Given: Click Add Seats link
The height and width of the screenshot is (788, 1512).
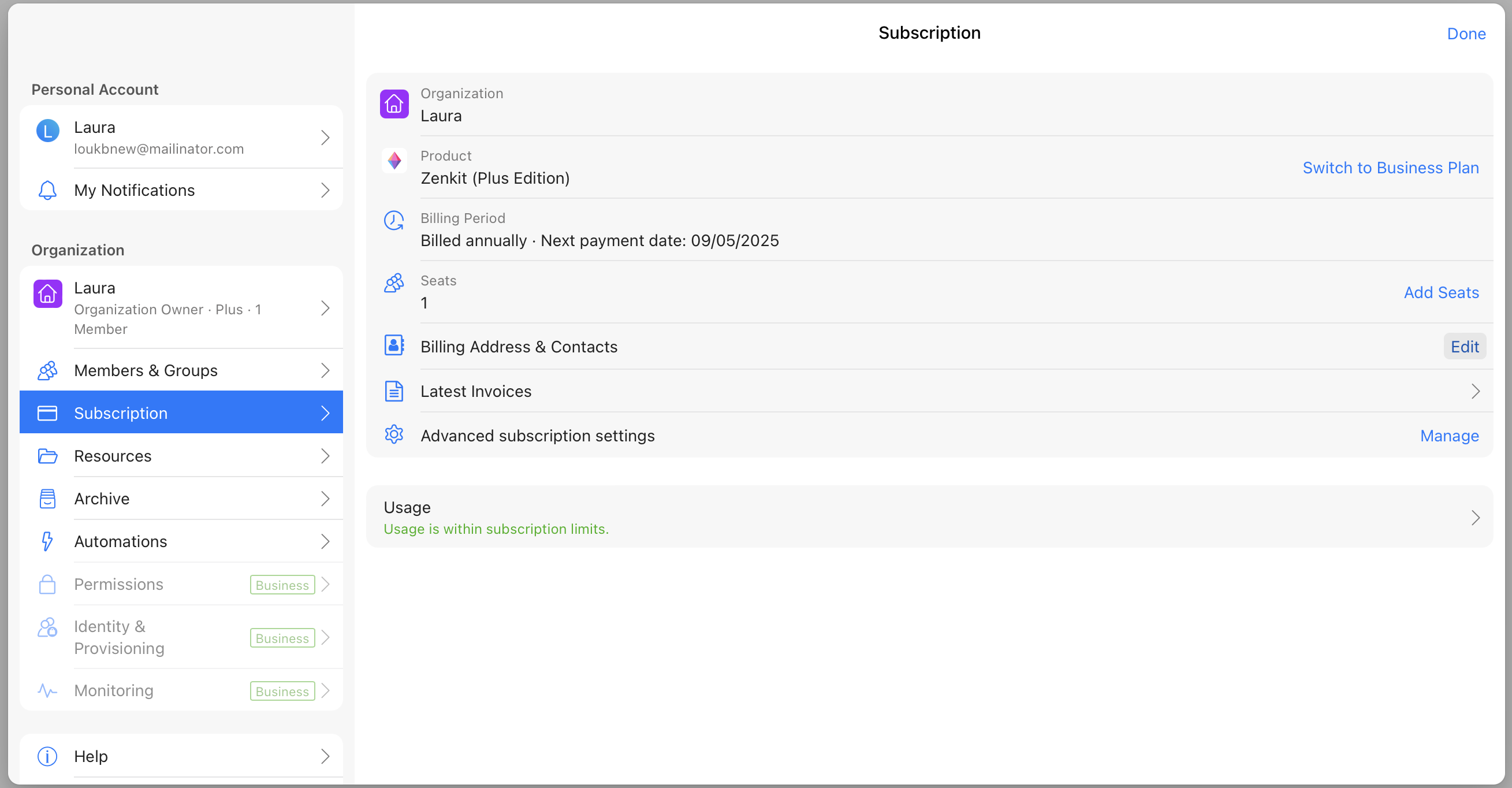Looking at the screenshot, I should coord(1440,292).
